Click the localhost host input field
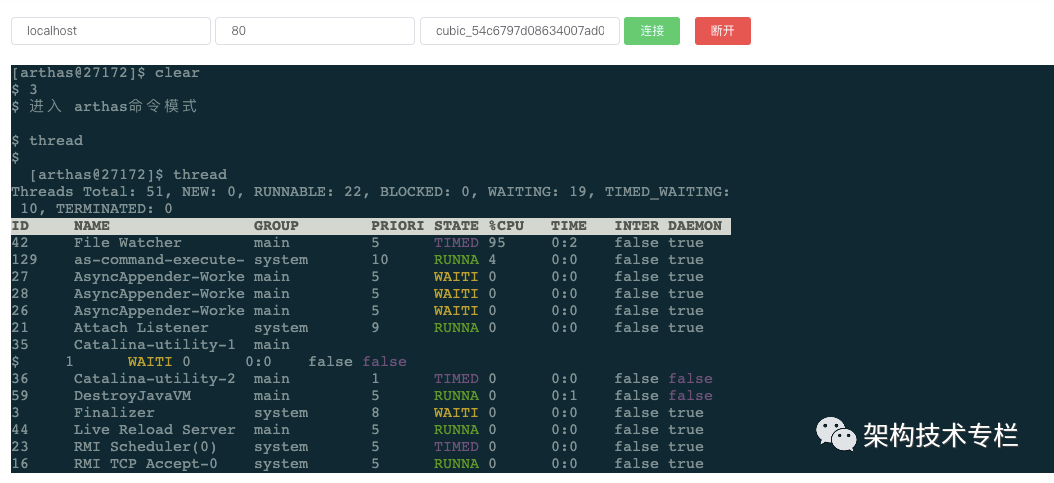Viewport: 1054px width, 483px height. coord(111,31)
